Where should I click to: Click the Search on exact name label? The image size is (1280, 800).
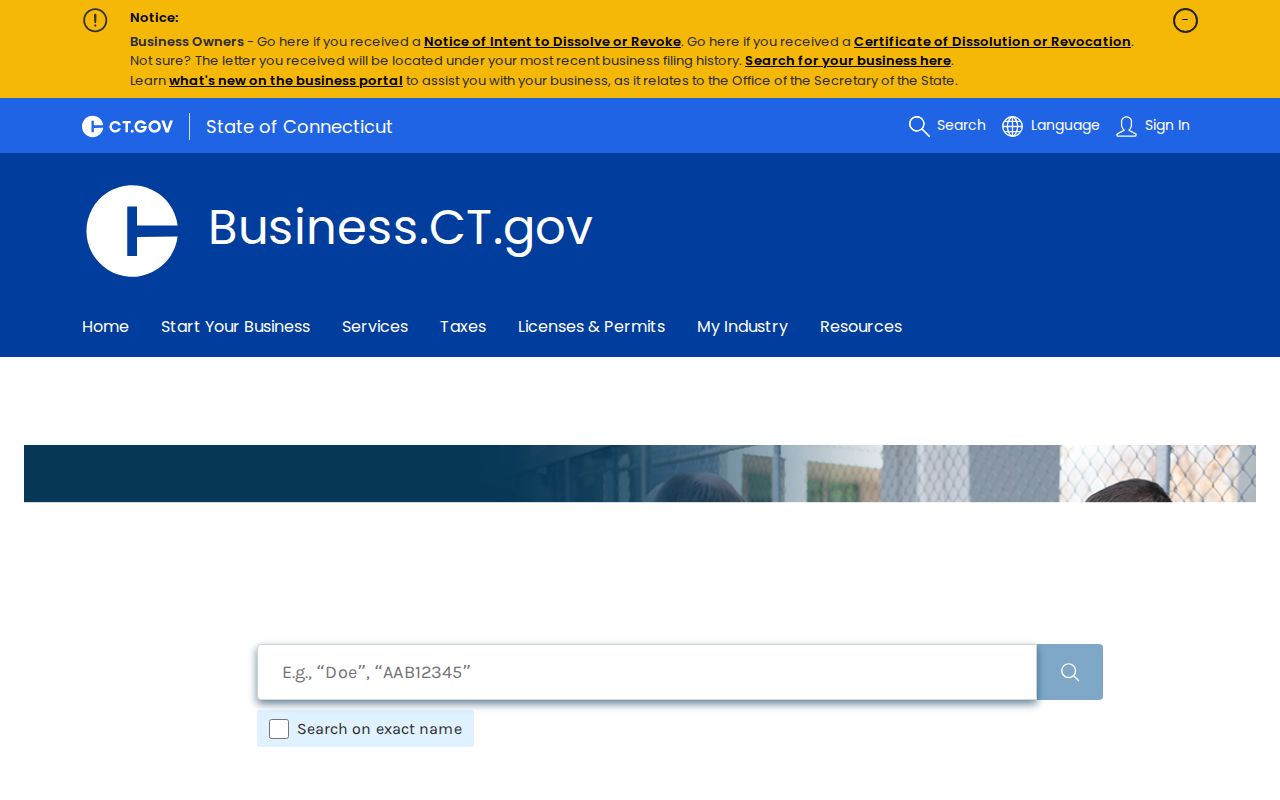pos(379,729)
